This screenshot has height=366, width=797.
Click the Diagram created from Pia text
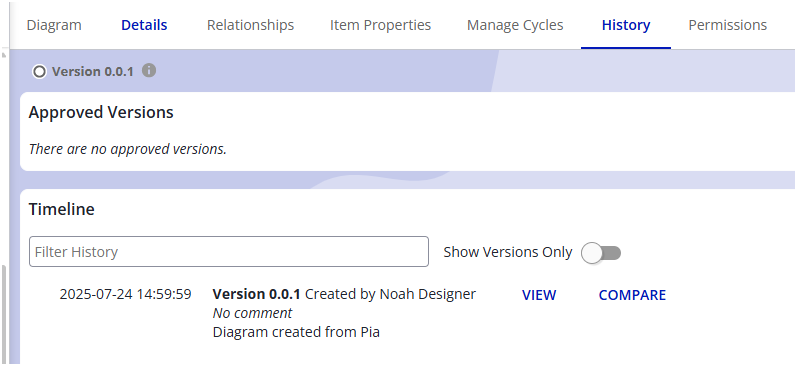tap(296, 332)
